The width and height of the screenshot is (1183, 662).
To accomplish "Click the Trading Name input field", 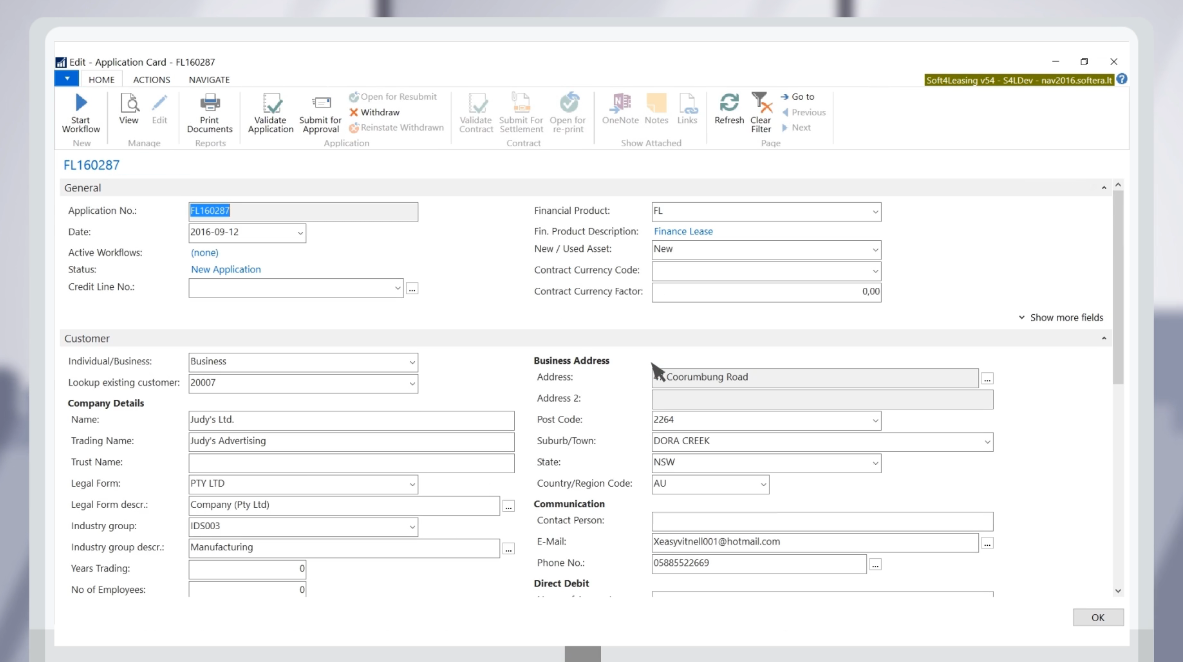I will tap(344, 441).
